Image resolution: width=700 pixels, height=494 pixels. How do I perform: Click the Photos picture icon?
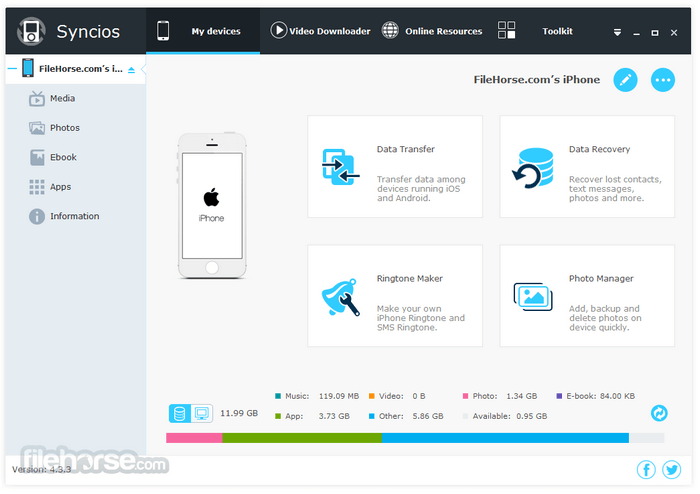37,128
